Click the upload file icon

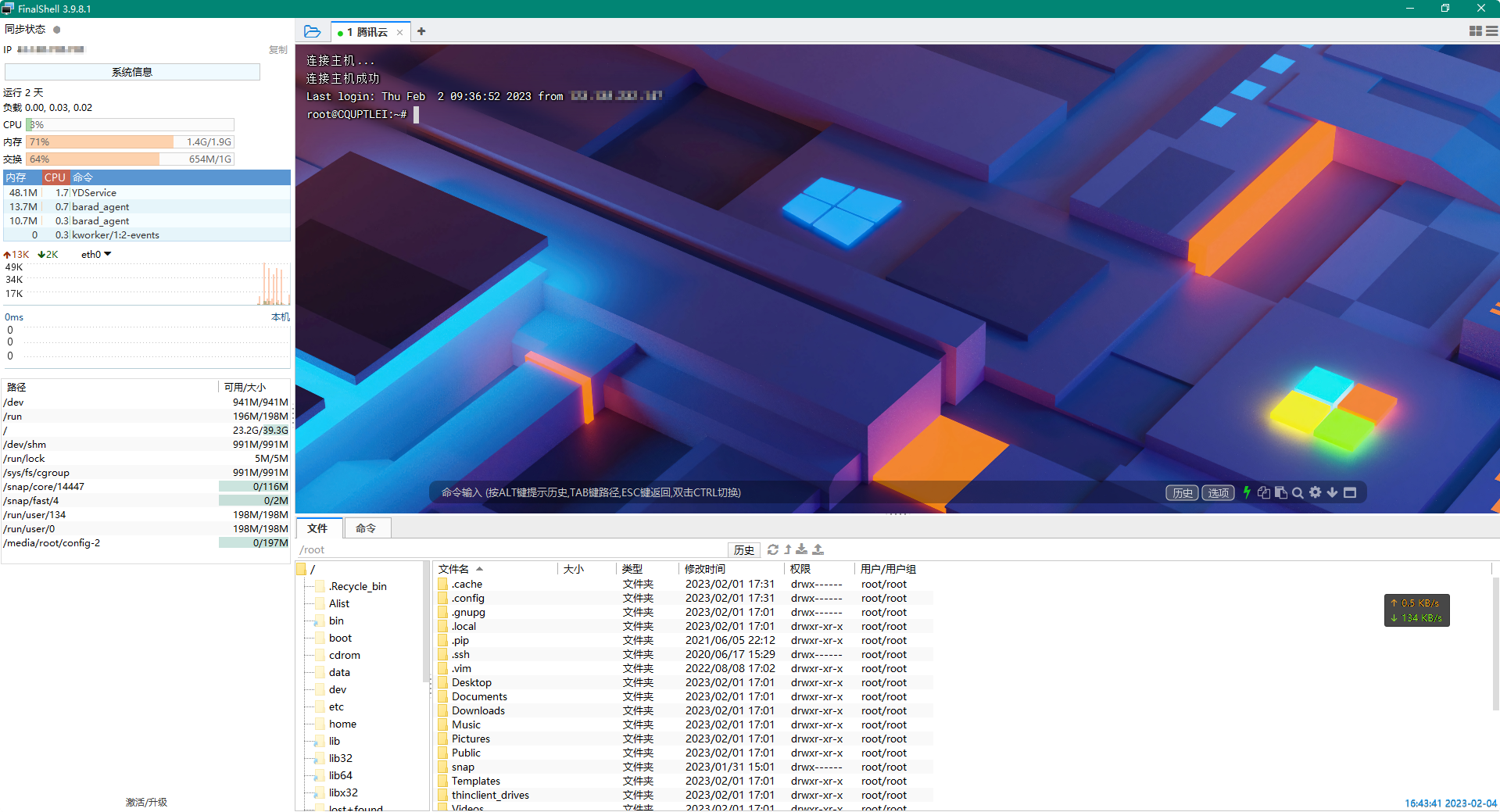coord(818,549)
